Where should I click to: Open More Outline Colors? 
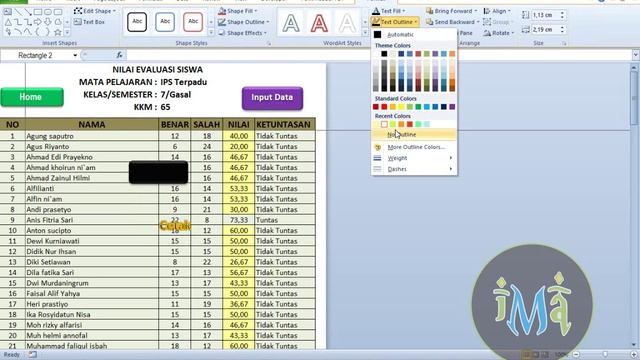click(x=414, y=147)
